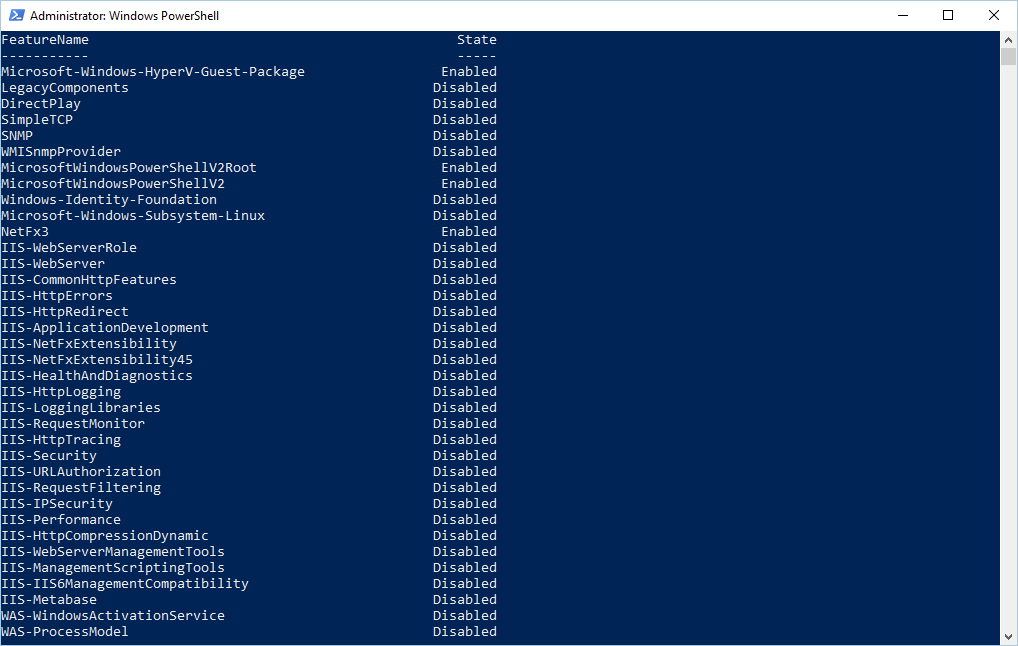Click Windows-Identity-Foundation text
The height and width of the screenshot is (646, 1018).
tap(109, 199)
